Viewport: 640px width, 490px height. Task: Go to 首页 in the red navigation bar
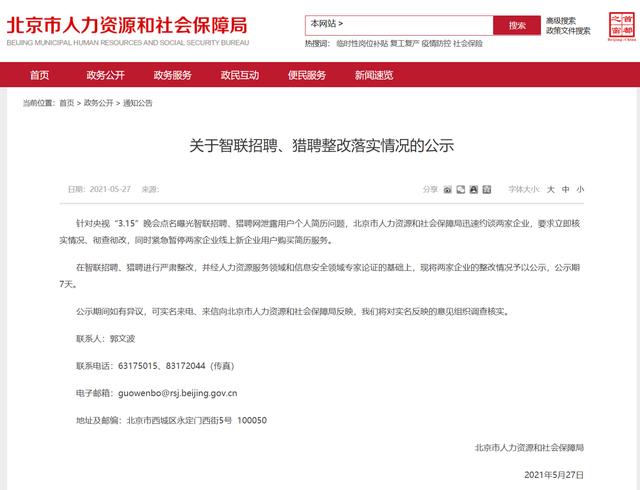[x=39, y=75]
